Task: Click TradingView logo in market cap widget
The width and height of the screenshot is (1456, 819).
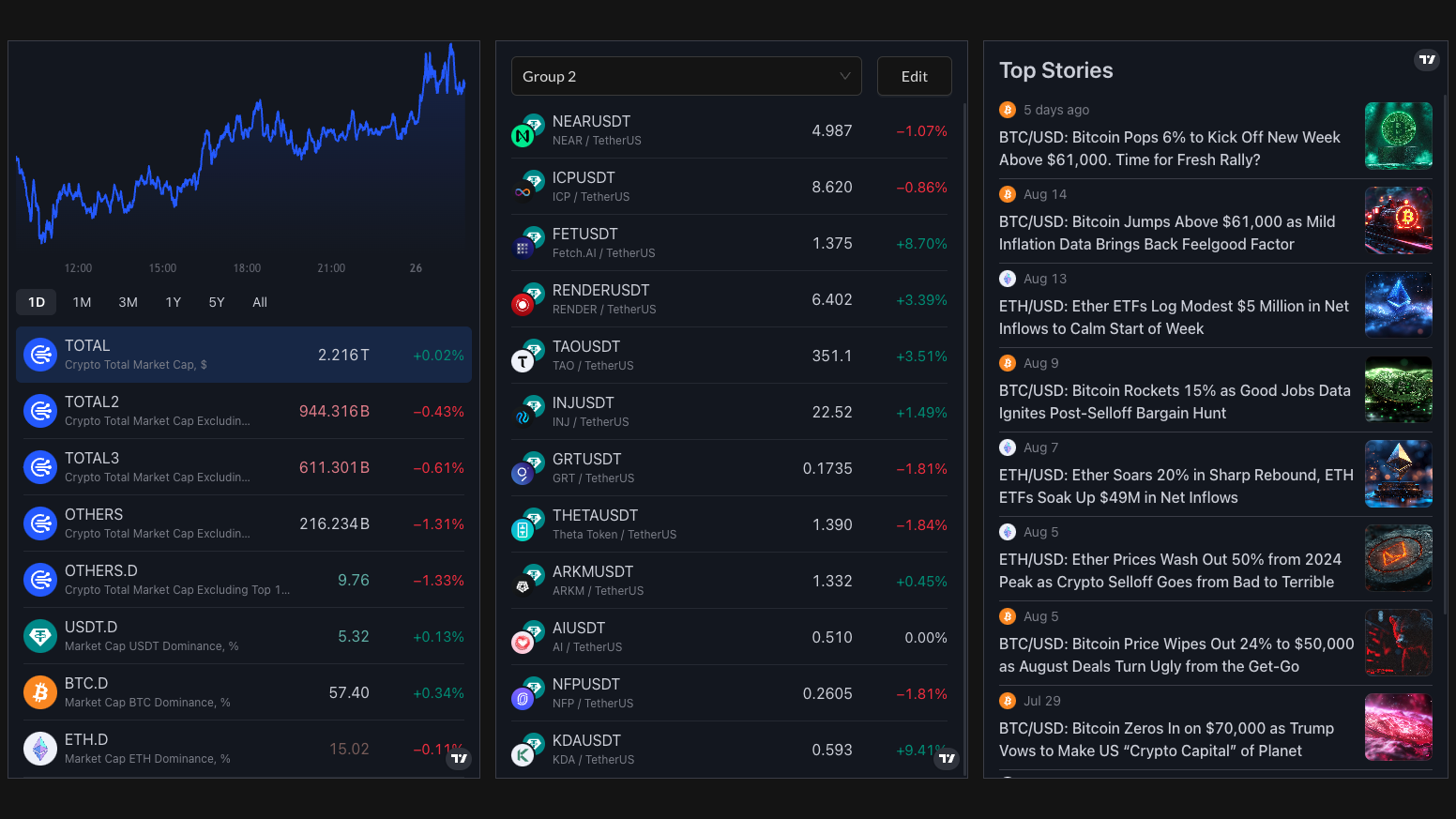Action: (459, 758)
